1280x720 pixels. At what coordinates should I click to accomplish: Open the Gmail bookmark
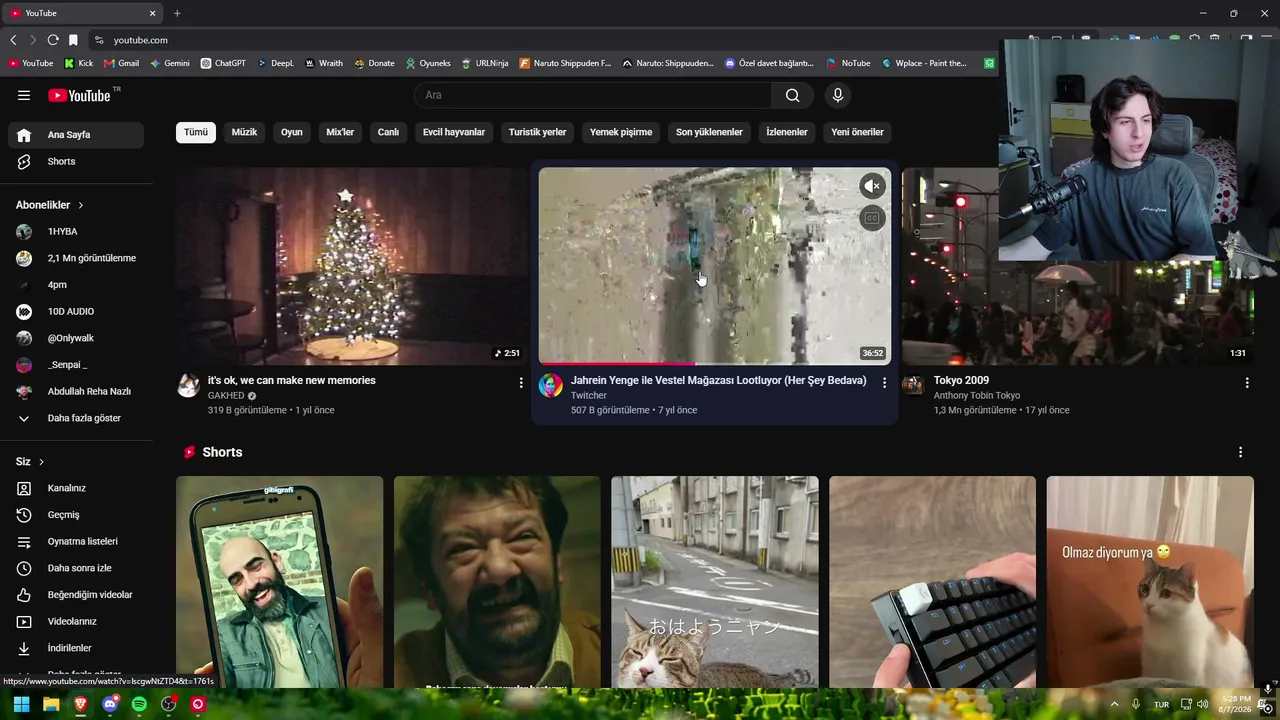click(121, 63)
